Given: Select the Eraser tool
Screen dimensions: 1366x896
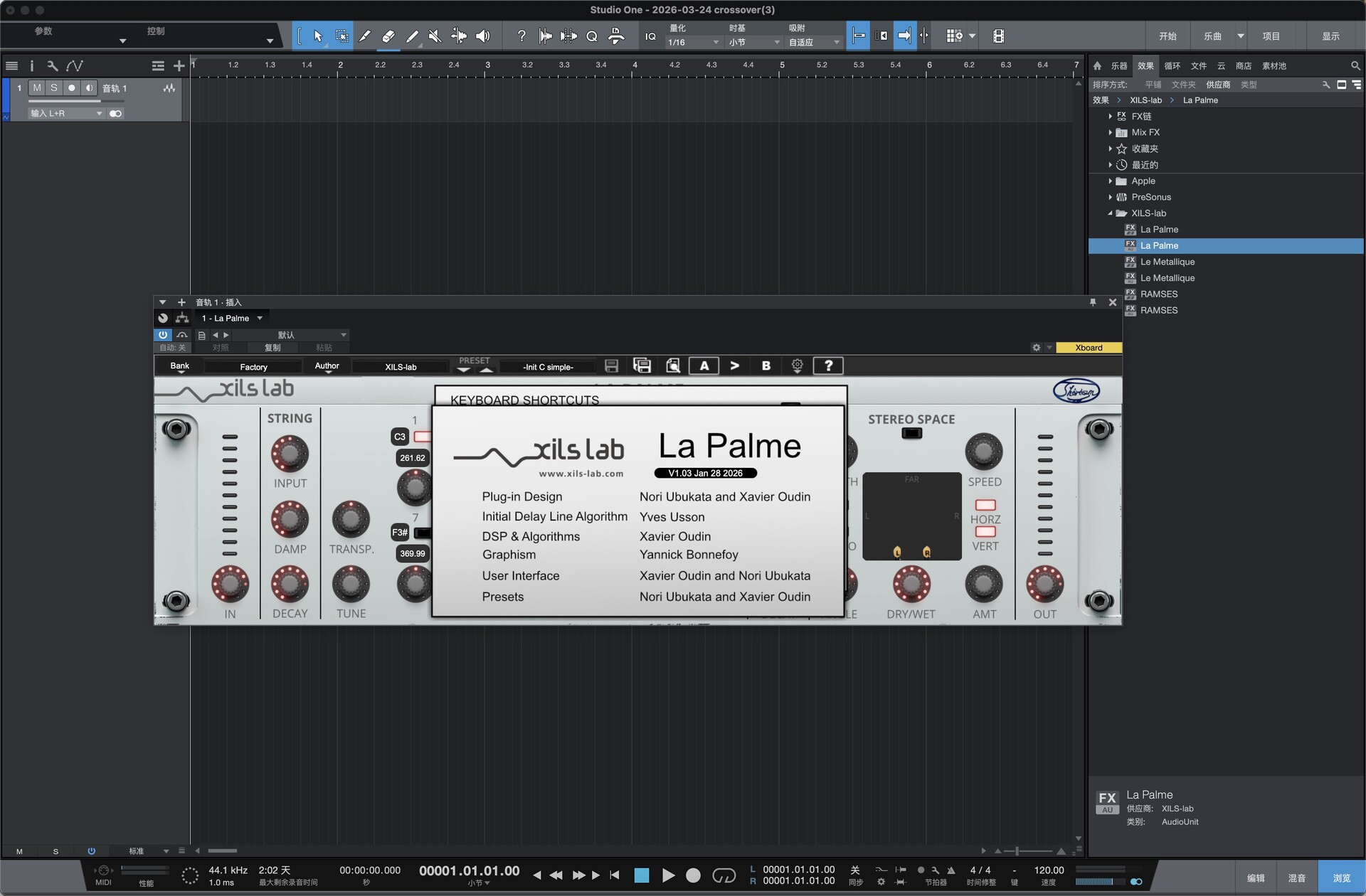Looking at the screenshot, I should pos(388,36).
